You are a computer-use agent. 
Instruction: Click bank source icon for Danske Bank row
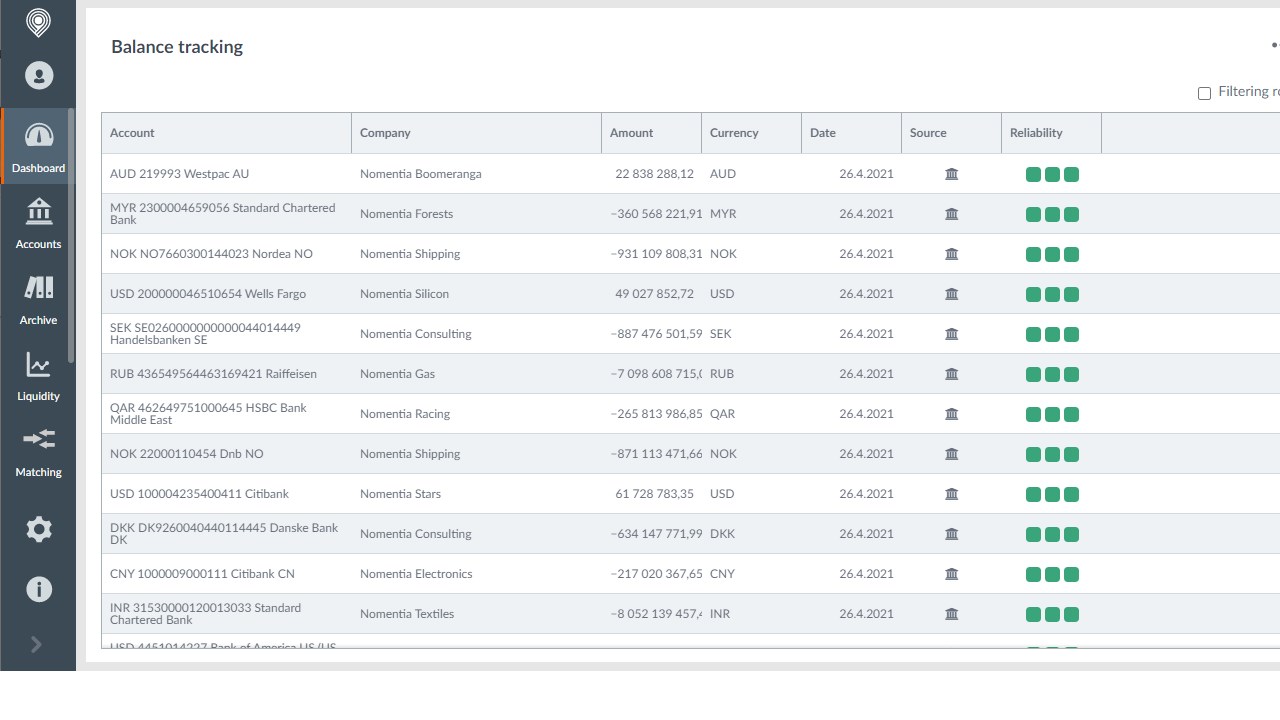tap(952, 534)
